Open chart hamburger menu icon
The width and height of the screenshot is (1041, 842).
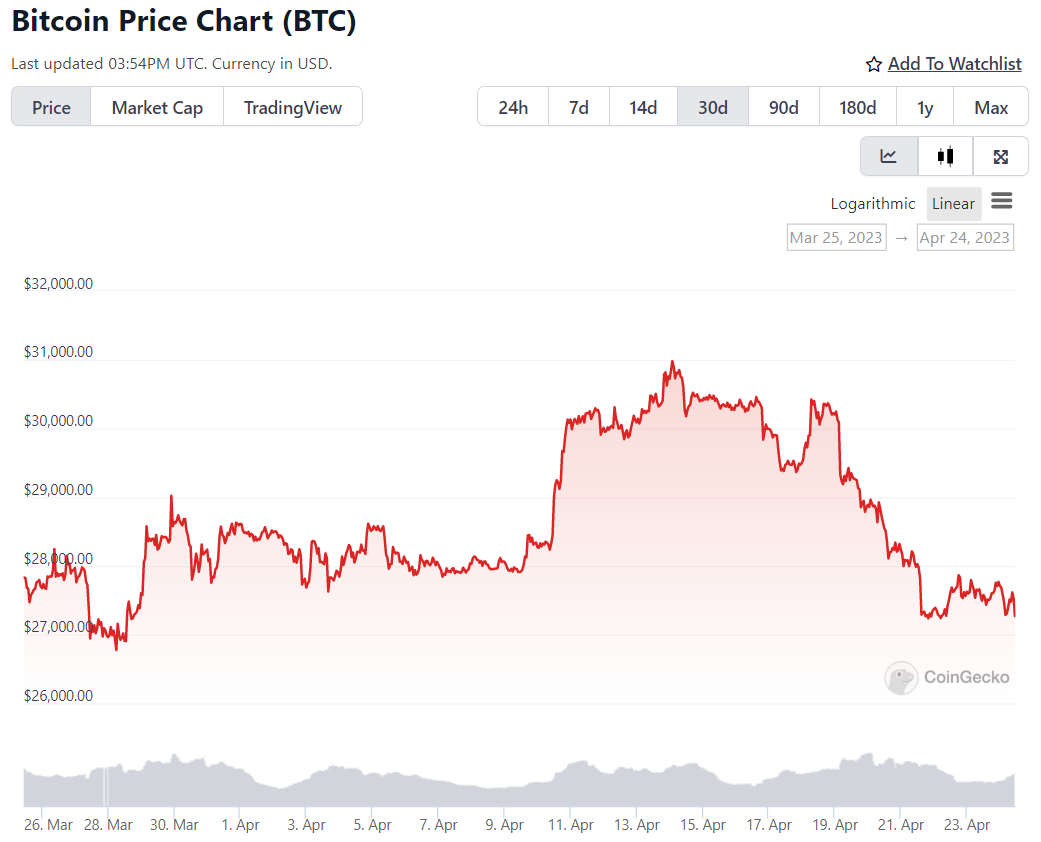tap(1001, 201)
